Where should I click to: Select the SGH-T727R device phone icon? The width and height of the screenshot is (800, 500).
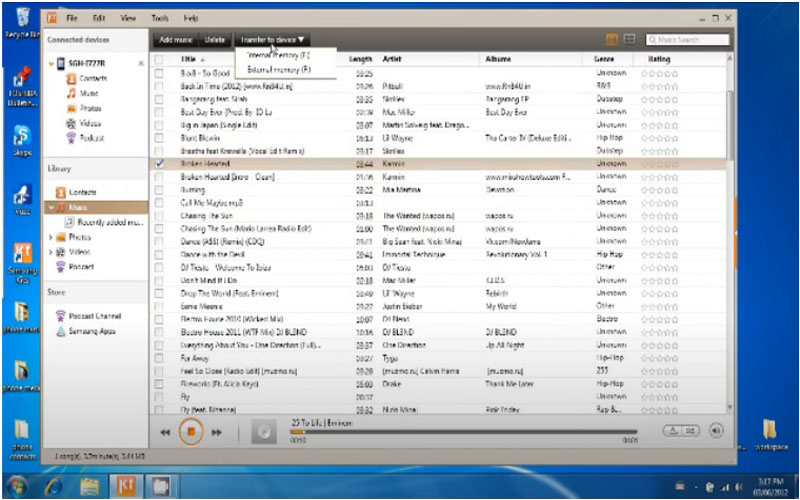click(x=61, y=63)
